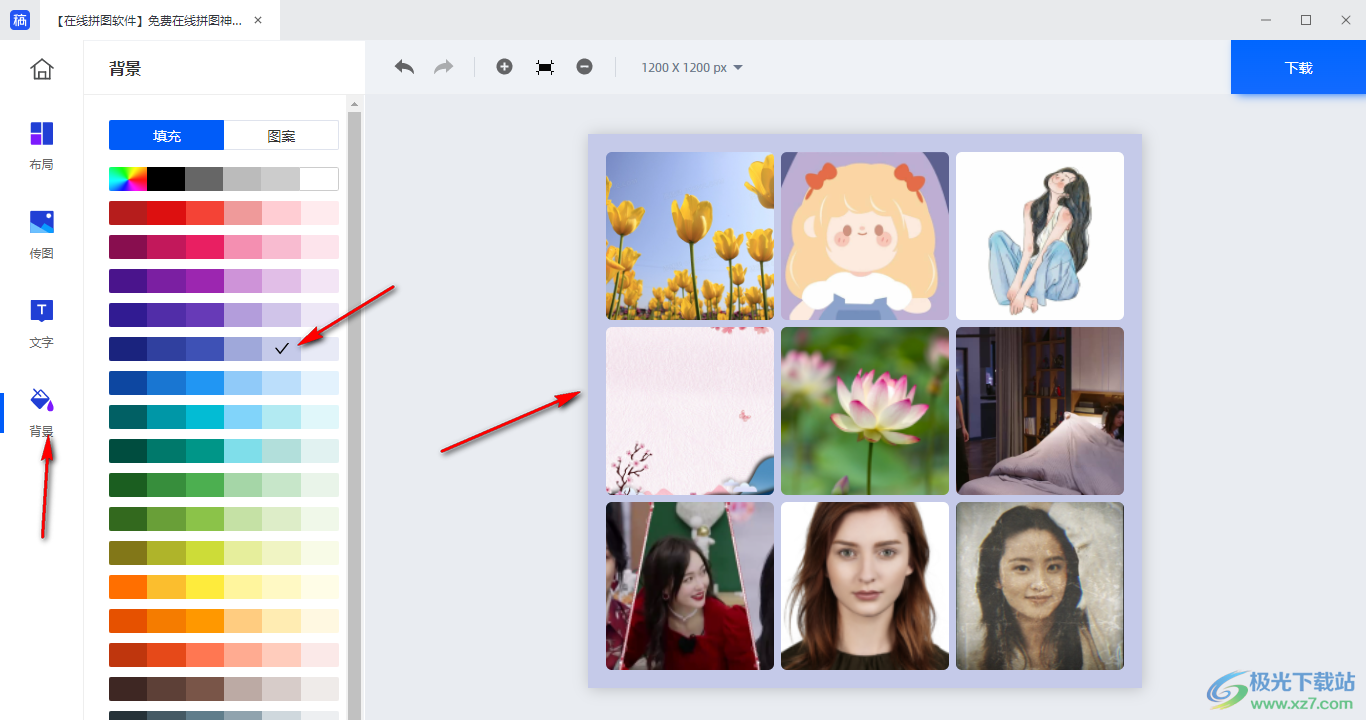Open the 文字 text tool panel
Image resolution: width=1366 pixels, height=720 pixels.
tap(41, 324)
